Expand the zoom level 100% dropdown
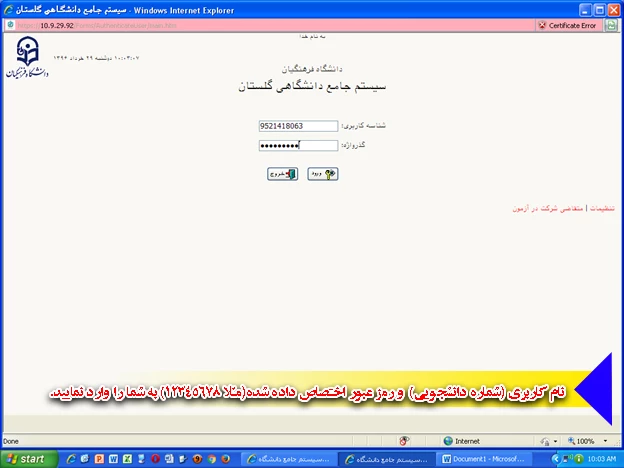Image resolution: width=624 pixels, height=468 pixels. (x=590, y=440)
